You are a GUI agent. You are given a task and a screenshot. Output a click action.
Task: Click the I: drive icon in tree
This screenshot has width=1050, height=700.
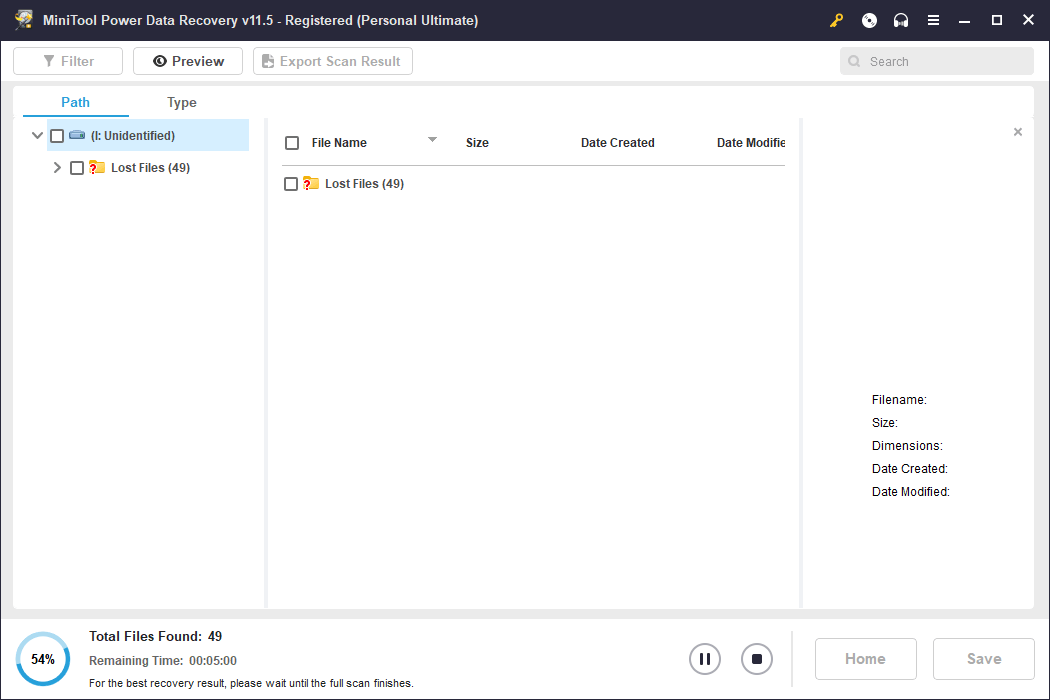(x=77, y=135)
